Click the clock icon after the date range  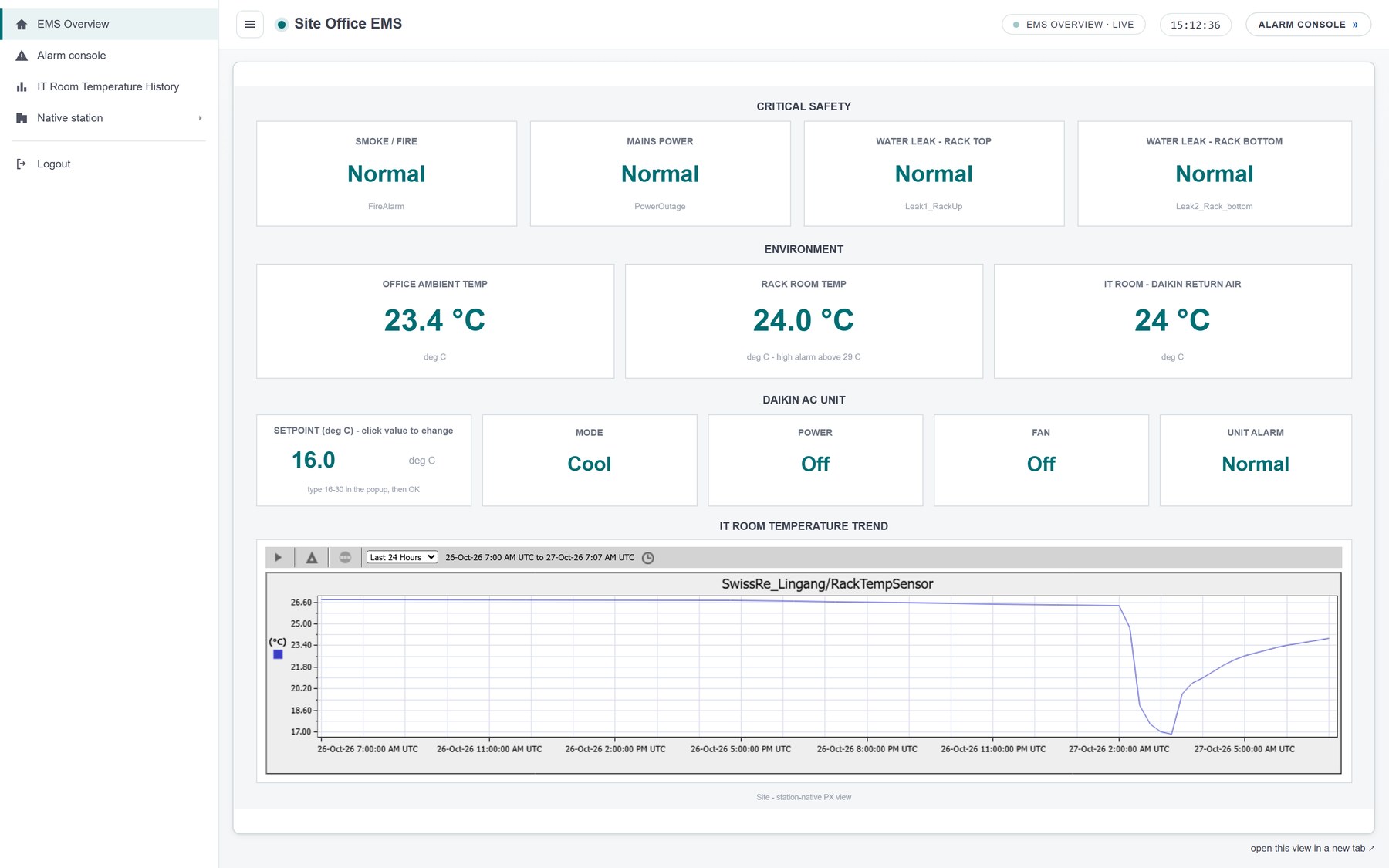coord(648,558)
